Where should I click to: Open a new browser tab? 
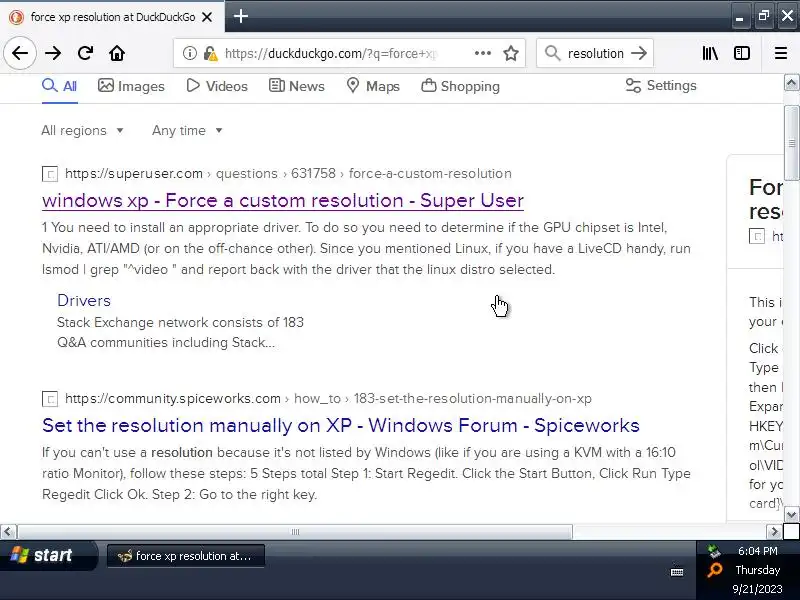click(241, 16)
